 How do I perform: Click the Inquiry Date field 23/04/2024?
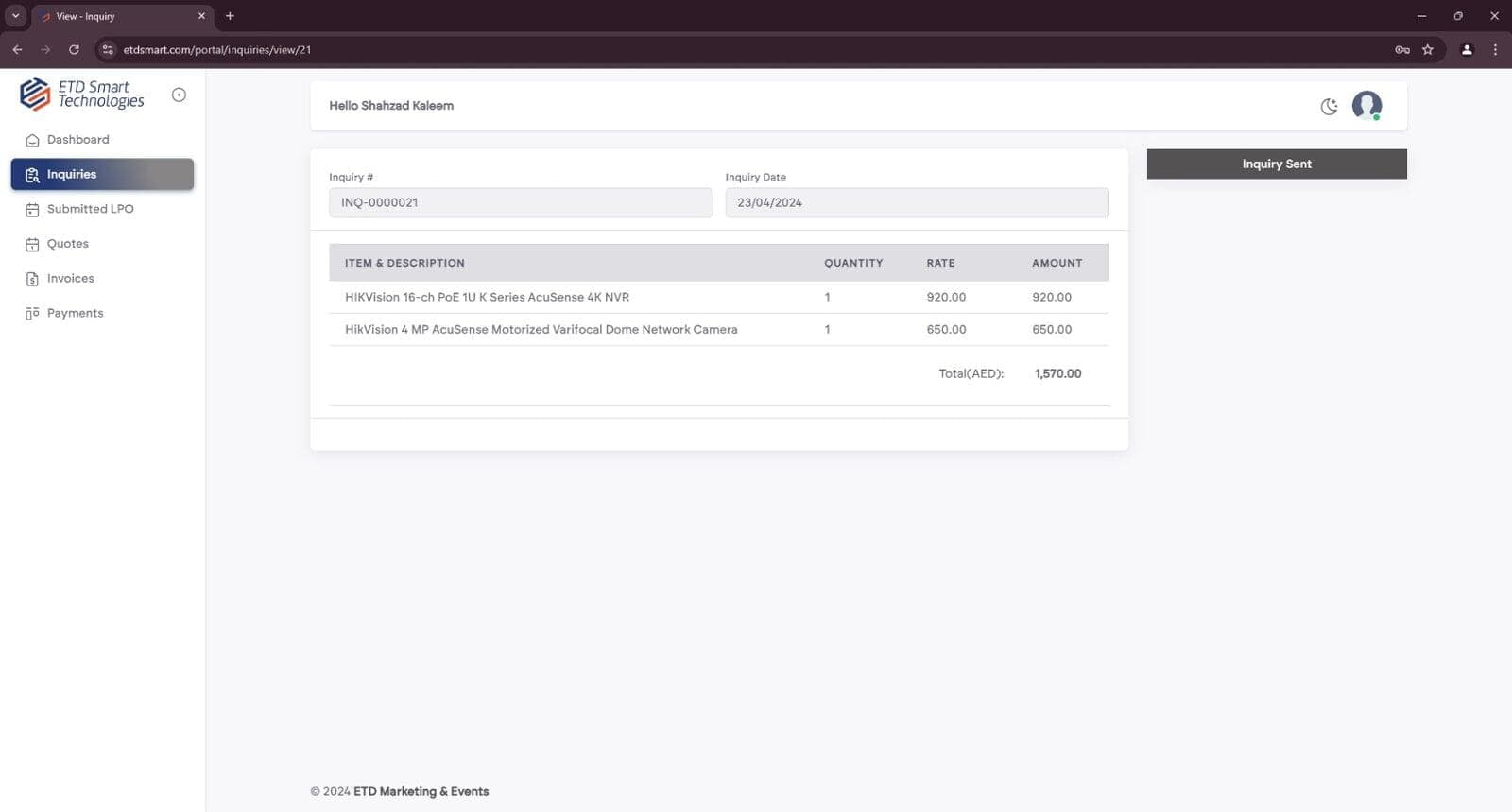917,202
